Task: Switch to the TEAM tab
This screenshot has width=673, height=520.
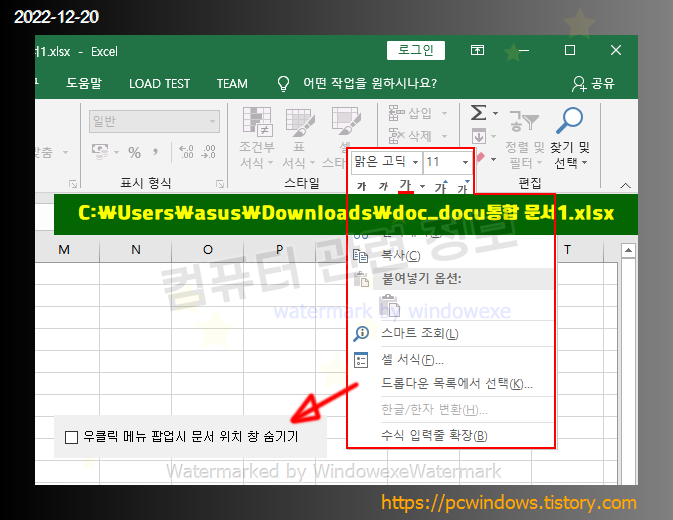Action: pyautogui.click(x=232, y=83)
